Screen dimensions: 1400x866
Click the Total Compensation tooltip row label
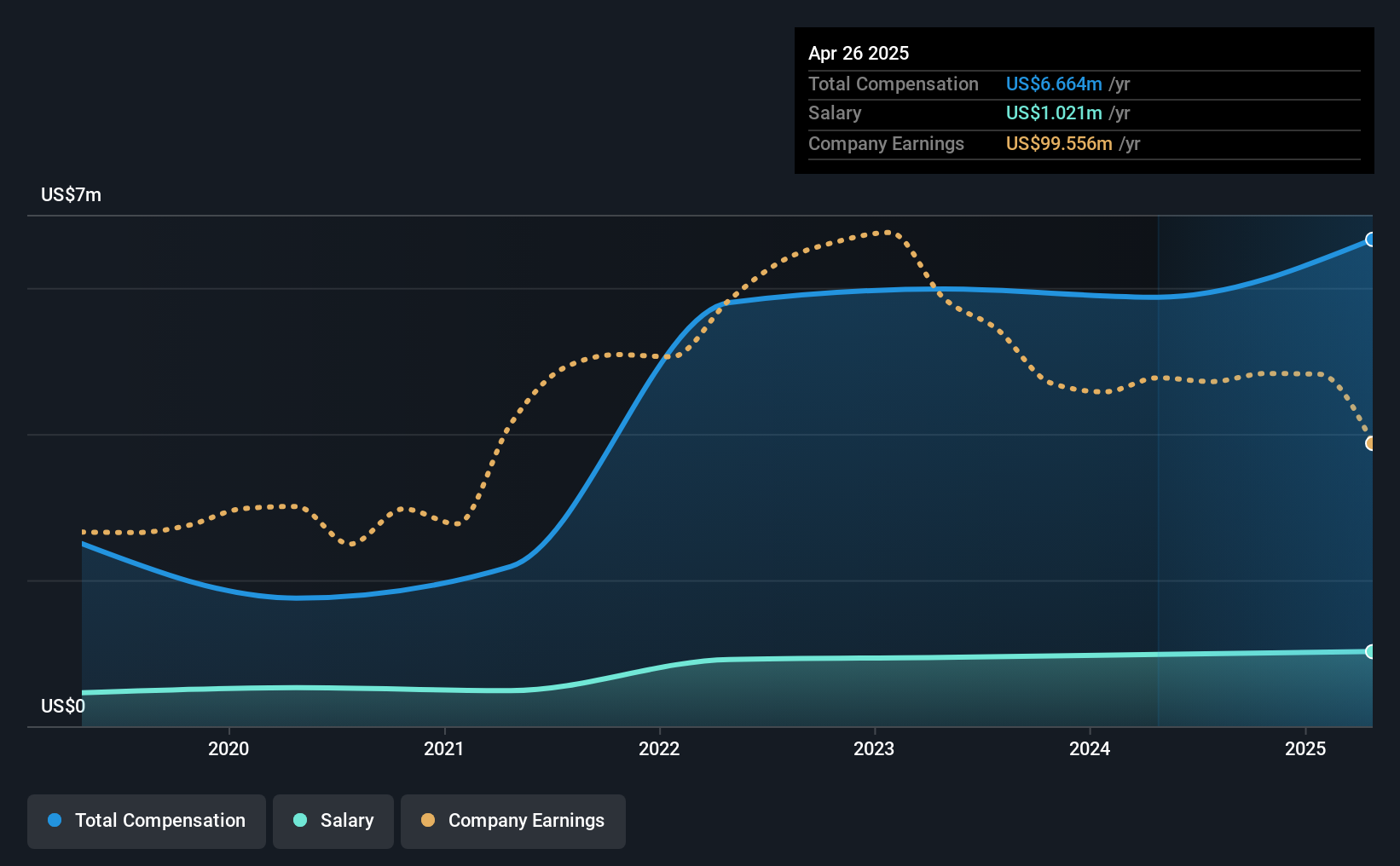coord(894,84)
